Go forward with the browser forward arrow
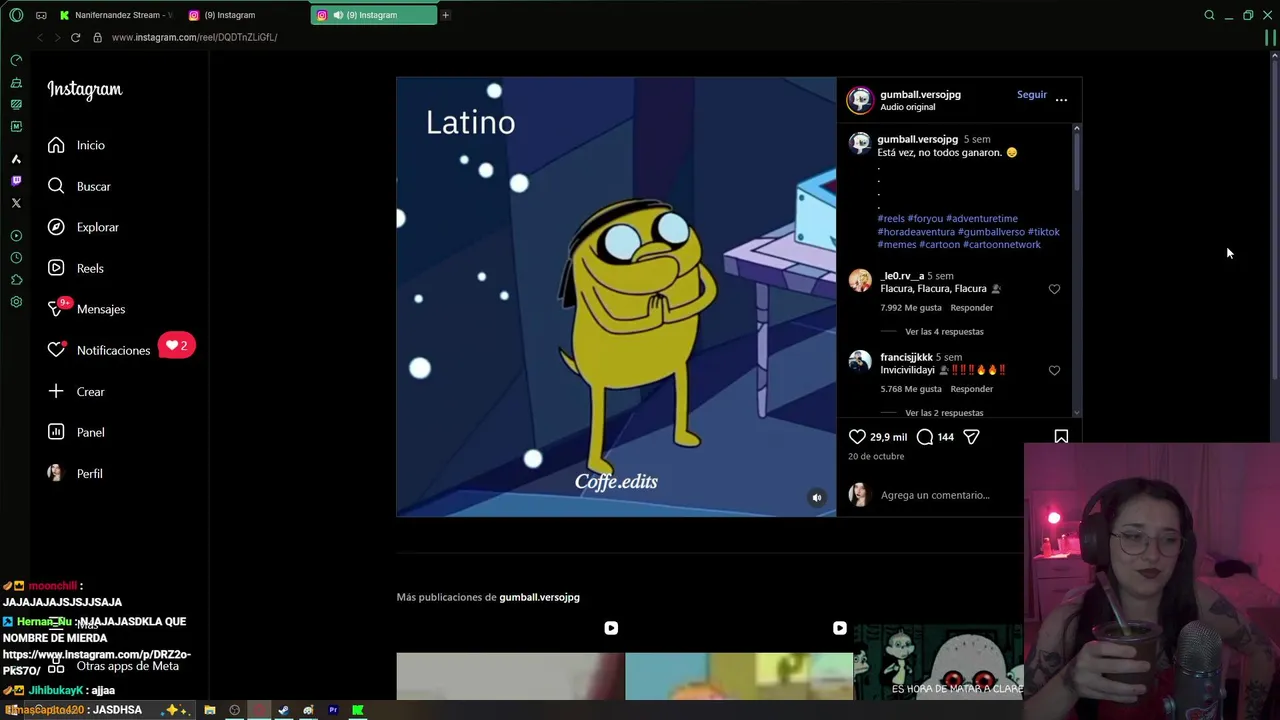 57,37
